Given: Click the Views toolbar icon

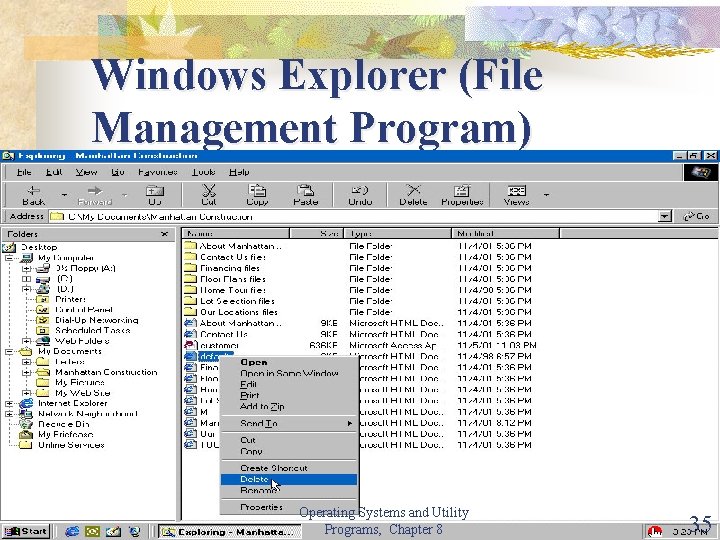Looking at the screenshot, I should point(516,195).
